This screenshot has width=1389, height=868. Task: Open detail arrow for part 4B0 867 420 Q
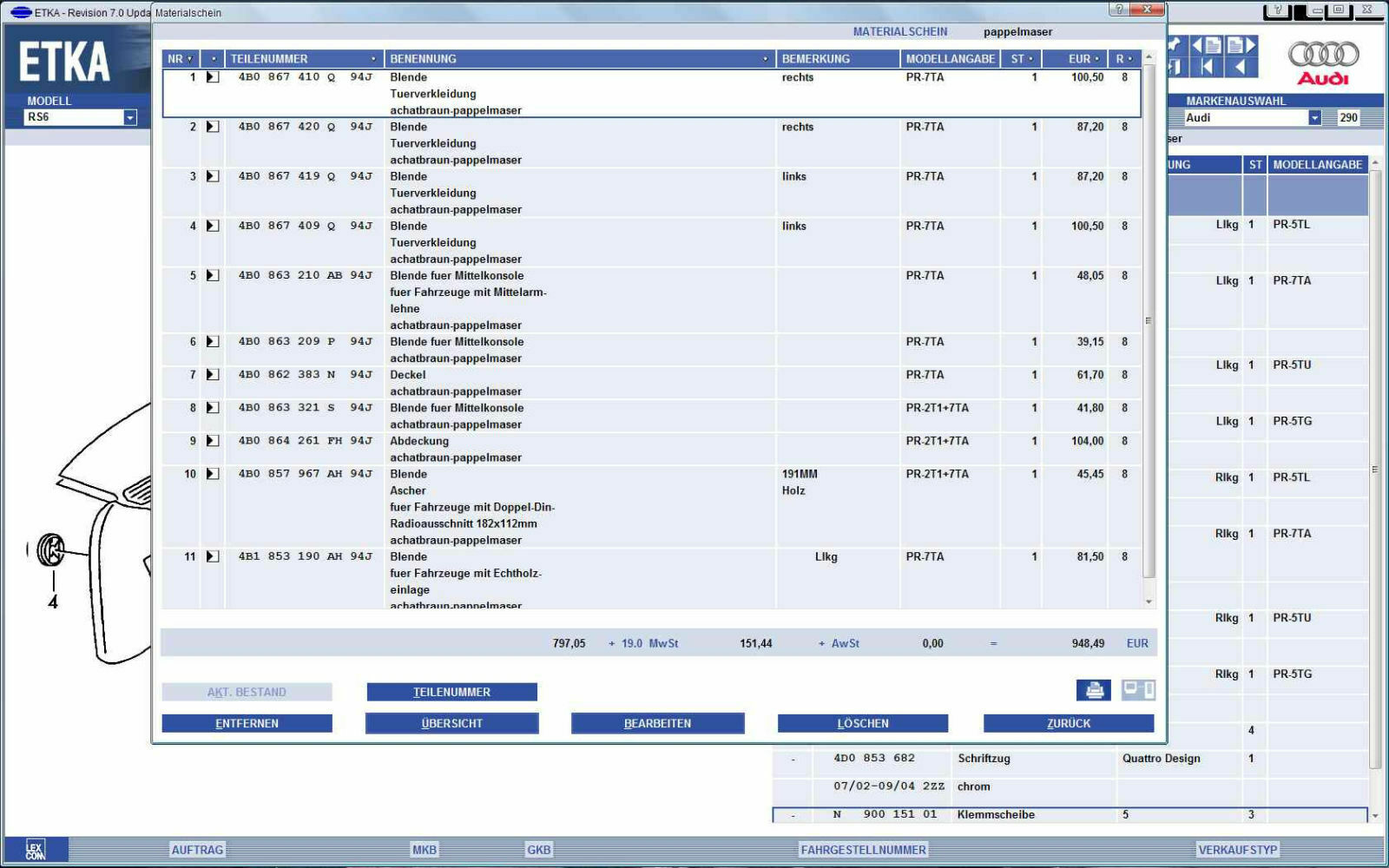pyautogui.click(x=212, y=127)
